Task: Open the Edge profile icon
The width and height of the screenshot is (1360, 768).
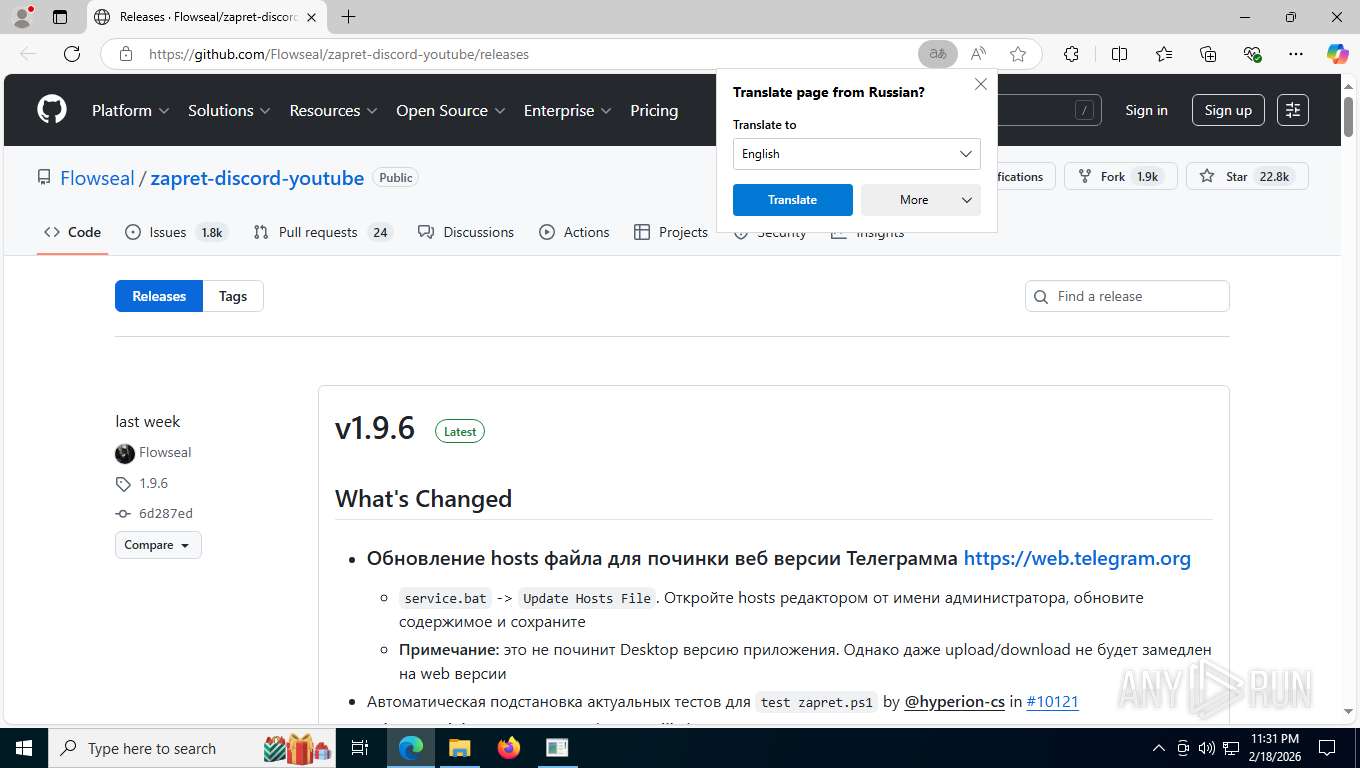Action: [22, 17]
